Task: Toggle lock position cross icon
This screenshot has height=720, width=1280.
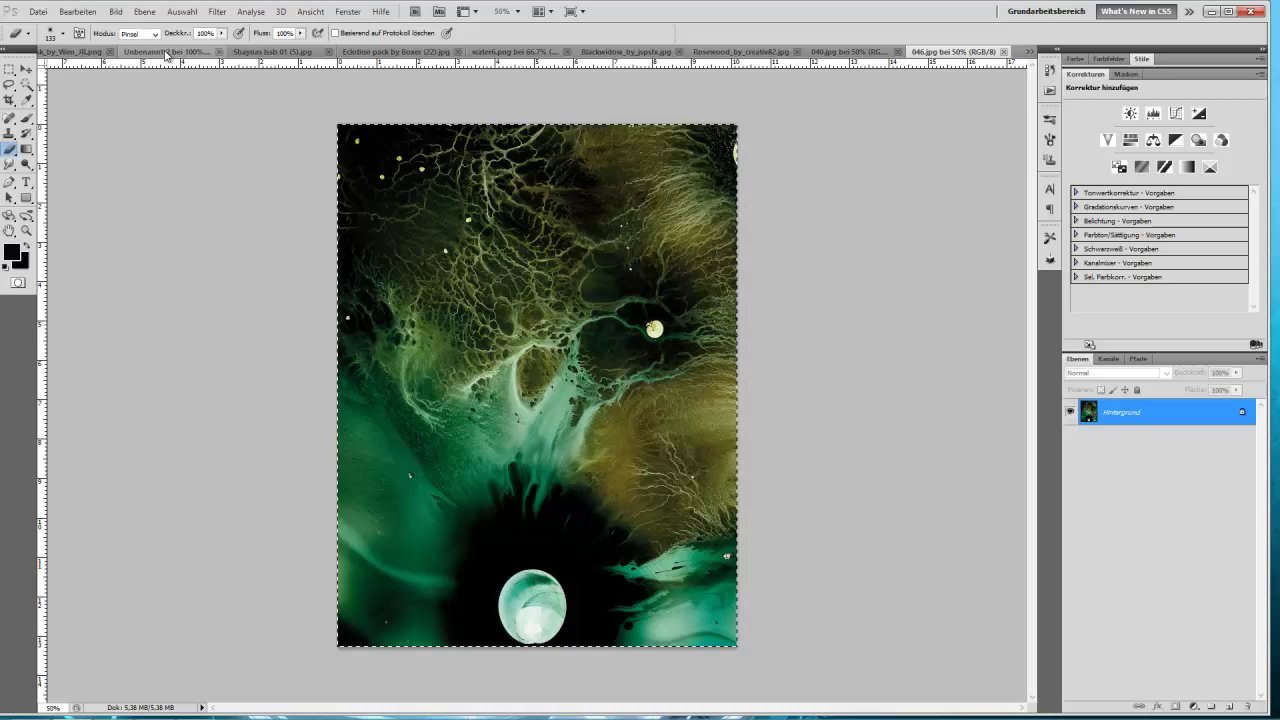Action: click(x=1125, y=390)
